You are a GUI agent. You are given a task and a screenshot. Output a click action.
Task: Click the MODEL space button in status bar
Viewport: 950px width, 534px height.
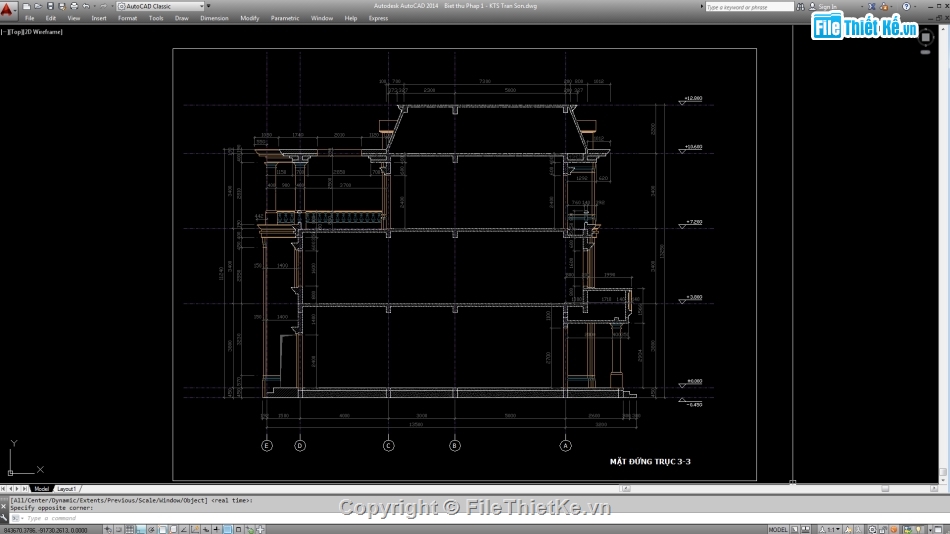(778, 530)
